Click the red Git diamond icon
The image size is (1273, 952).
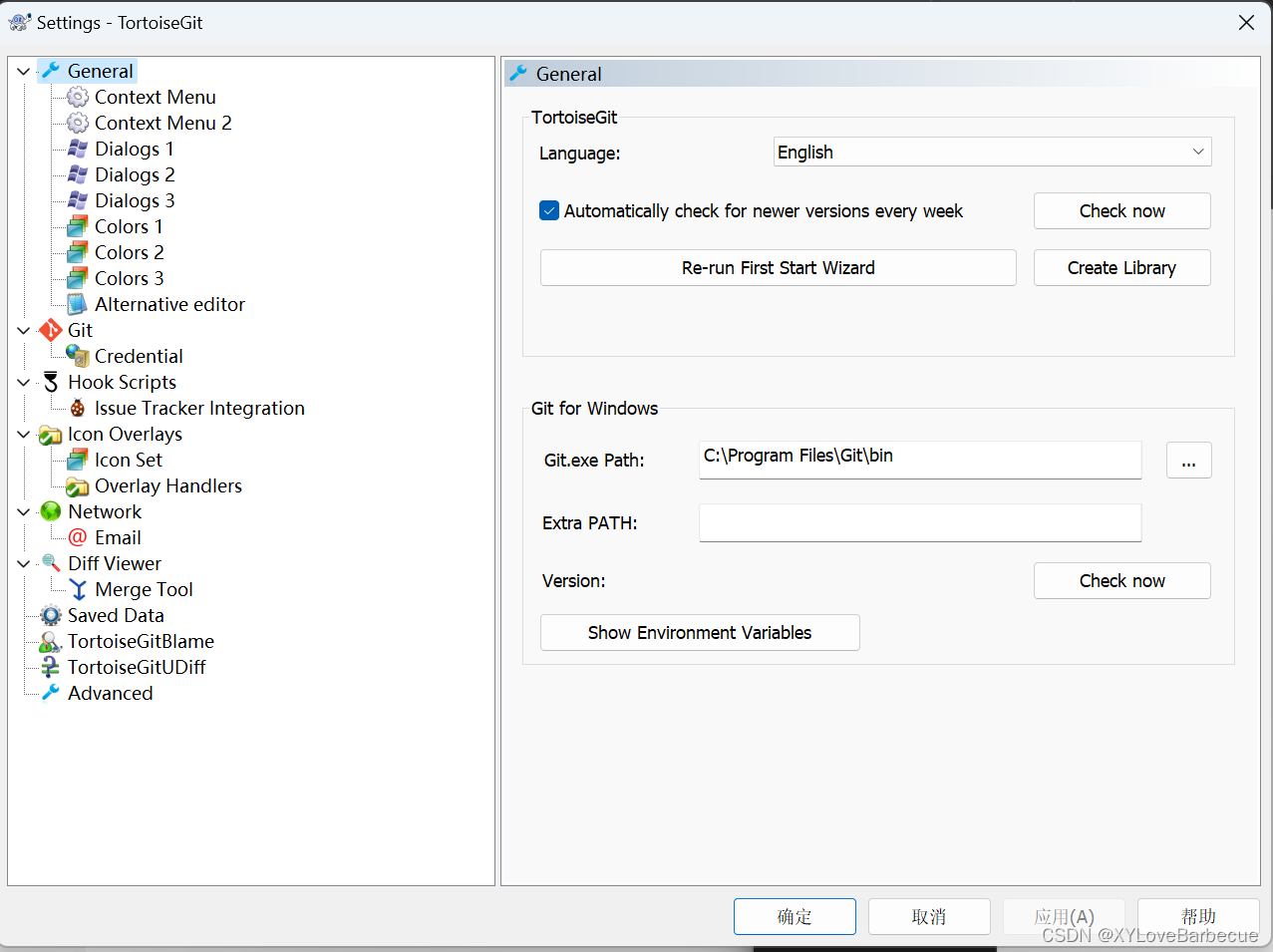51,330
